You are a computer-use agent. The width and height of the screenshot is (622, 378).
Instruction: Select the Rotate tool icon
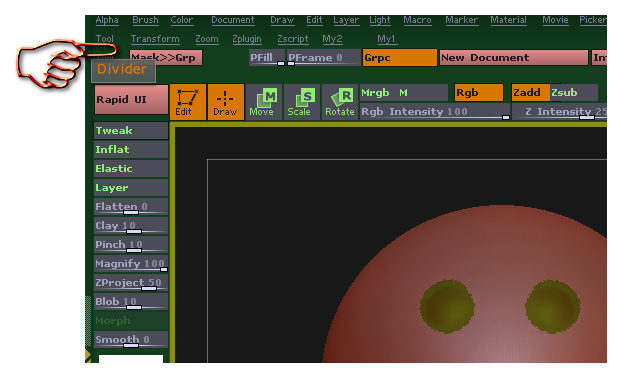tap(340, 102)
